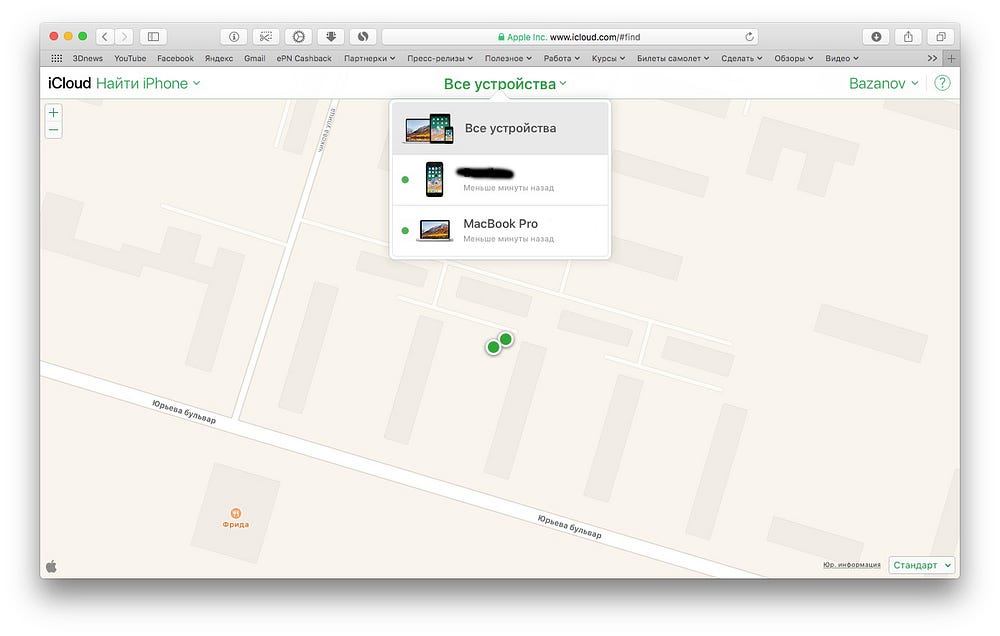Open the YouTube bookmark

pyautogui.click(x=130, y=58)
